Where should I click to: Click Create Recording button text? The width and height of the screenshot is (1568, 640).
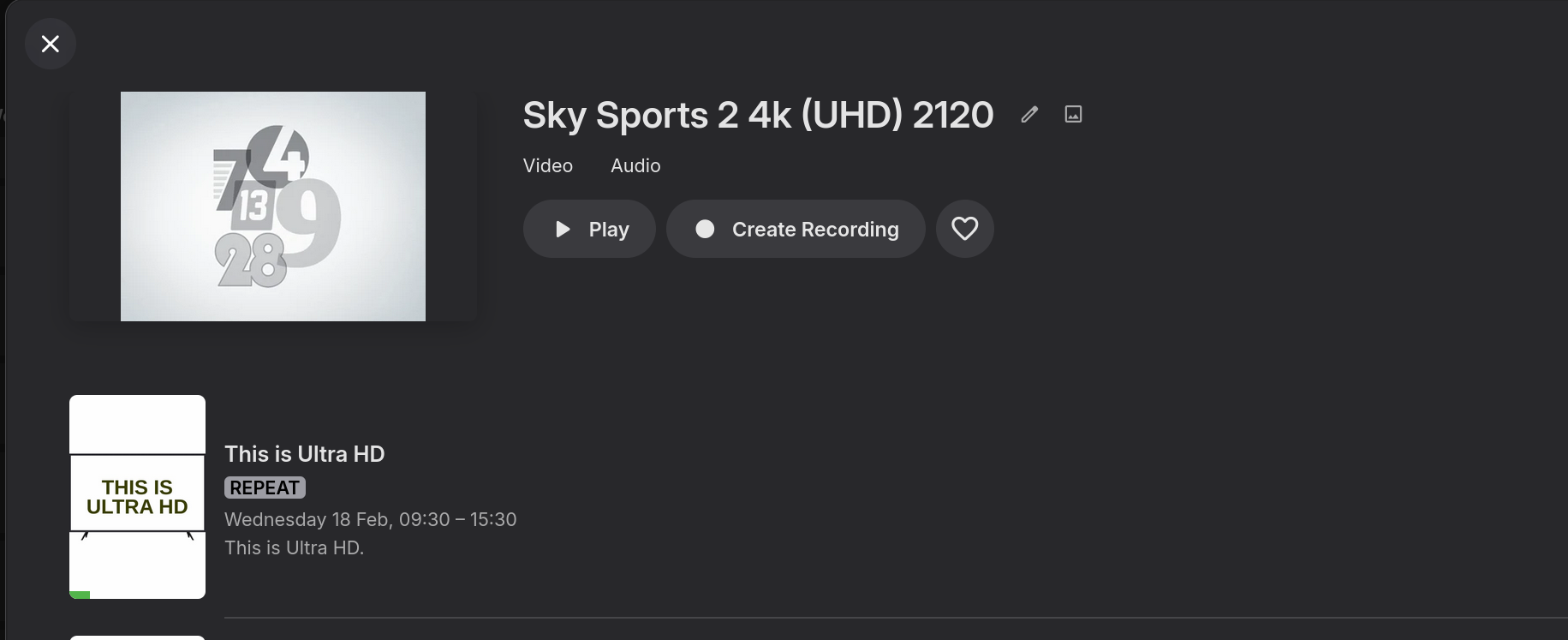[x=814, y=230]
